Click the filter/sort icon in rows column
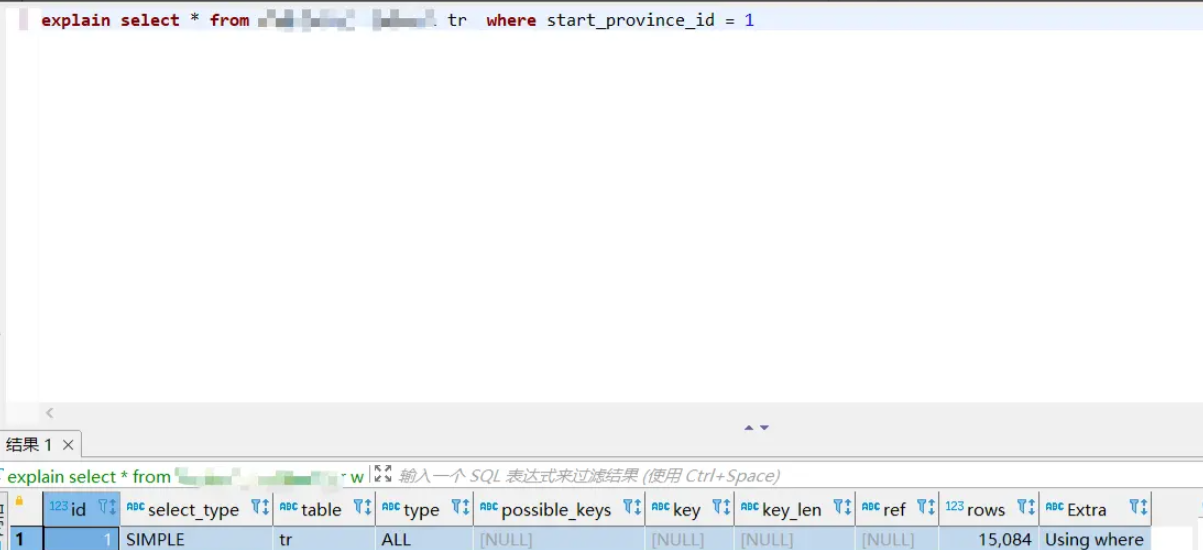Image resolution: width=1203 pixels, height=550 pixels. (1026, 508)
